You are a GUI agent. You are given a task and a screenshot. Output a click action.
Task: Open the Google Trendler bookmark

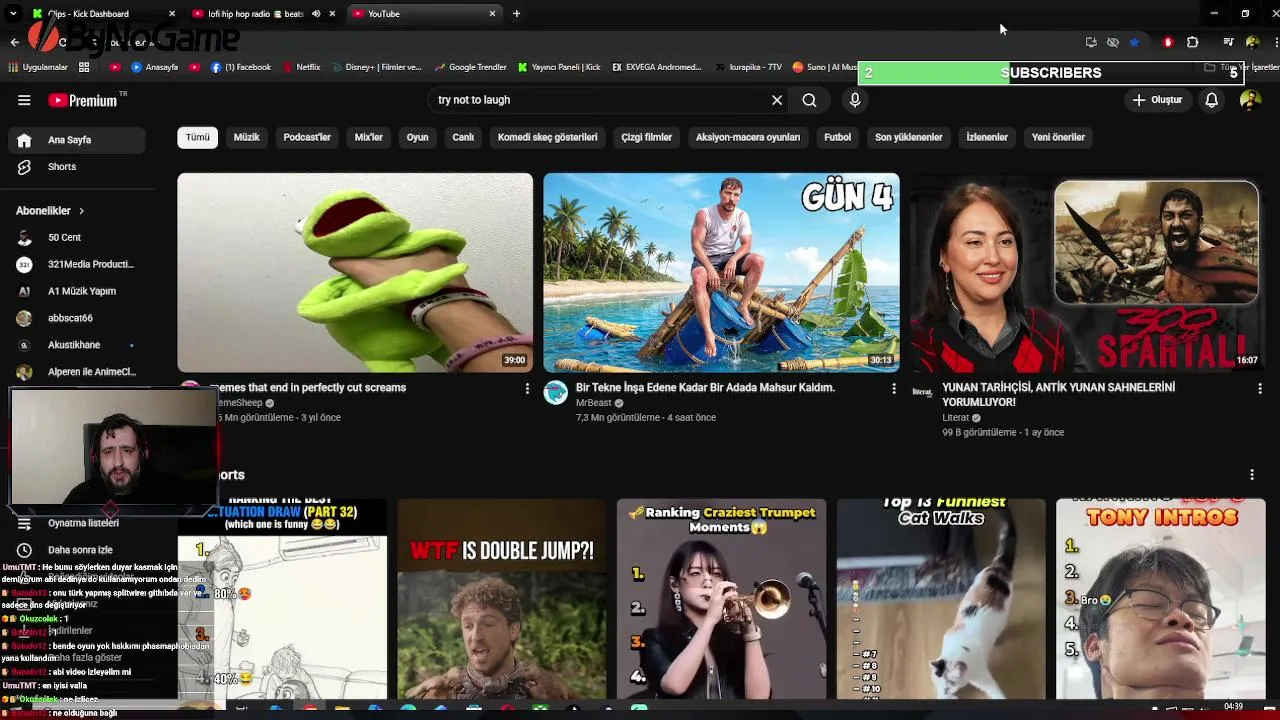click(x=470, y=67)
